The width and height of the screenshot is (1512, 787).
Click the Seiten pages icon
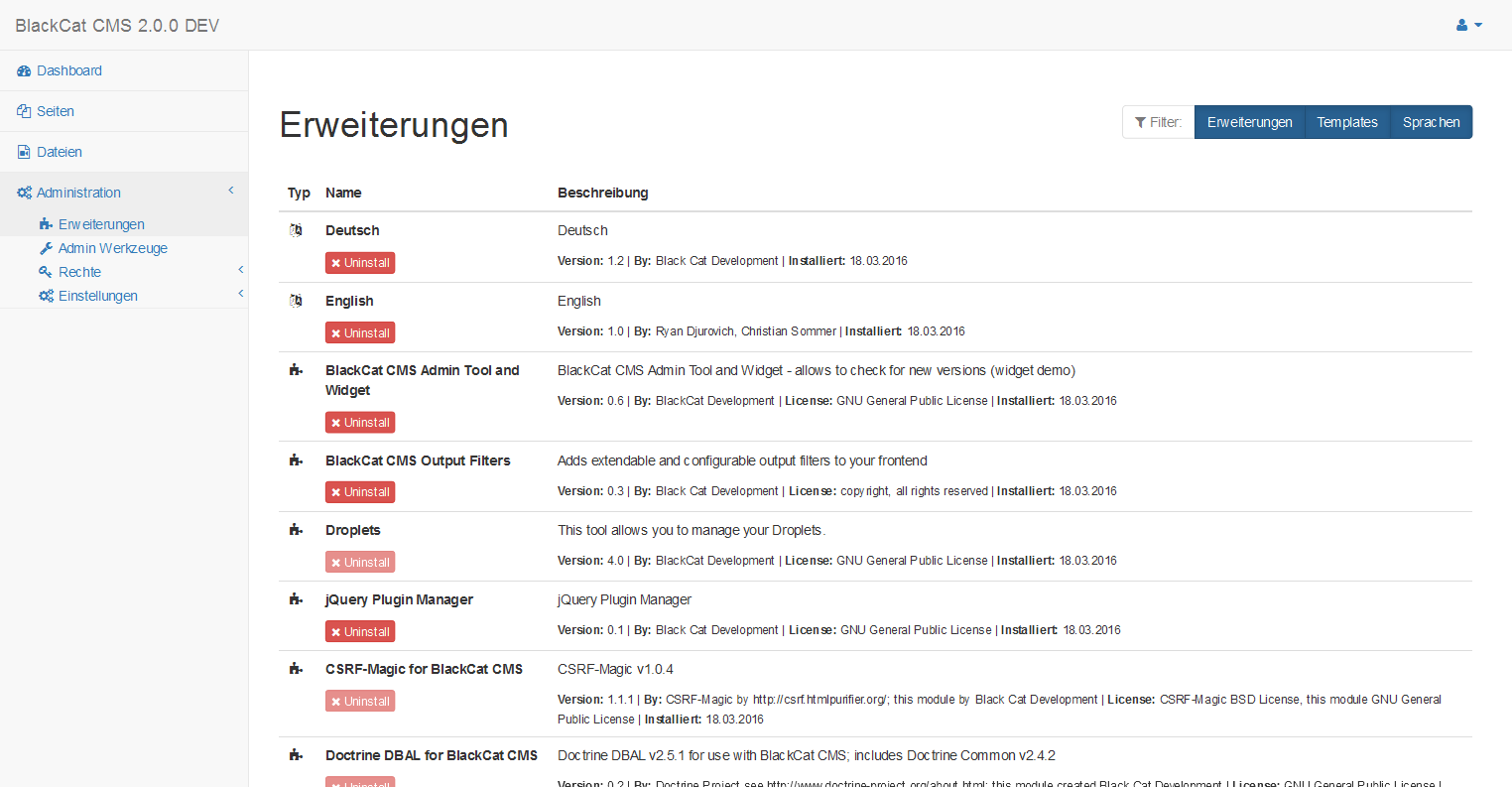[x=24, y=111]
